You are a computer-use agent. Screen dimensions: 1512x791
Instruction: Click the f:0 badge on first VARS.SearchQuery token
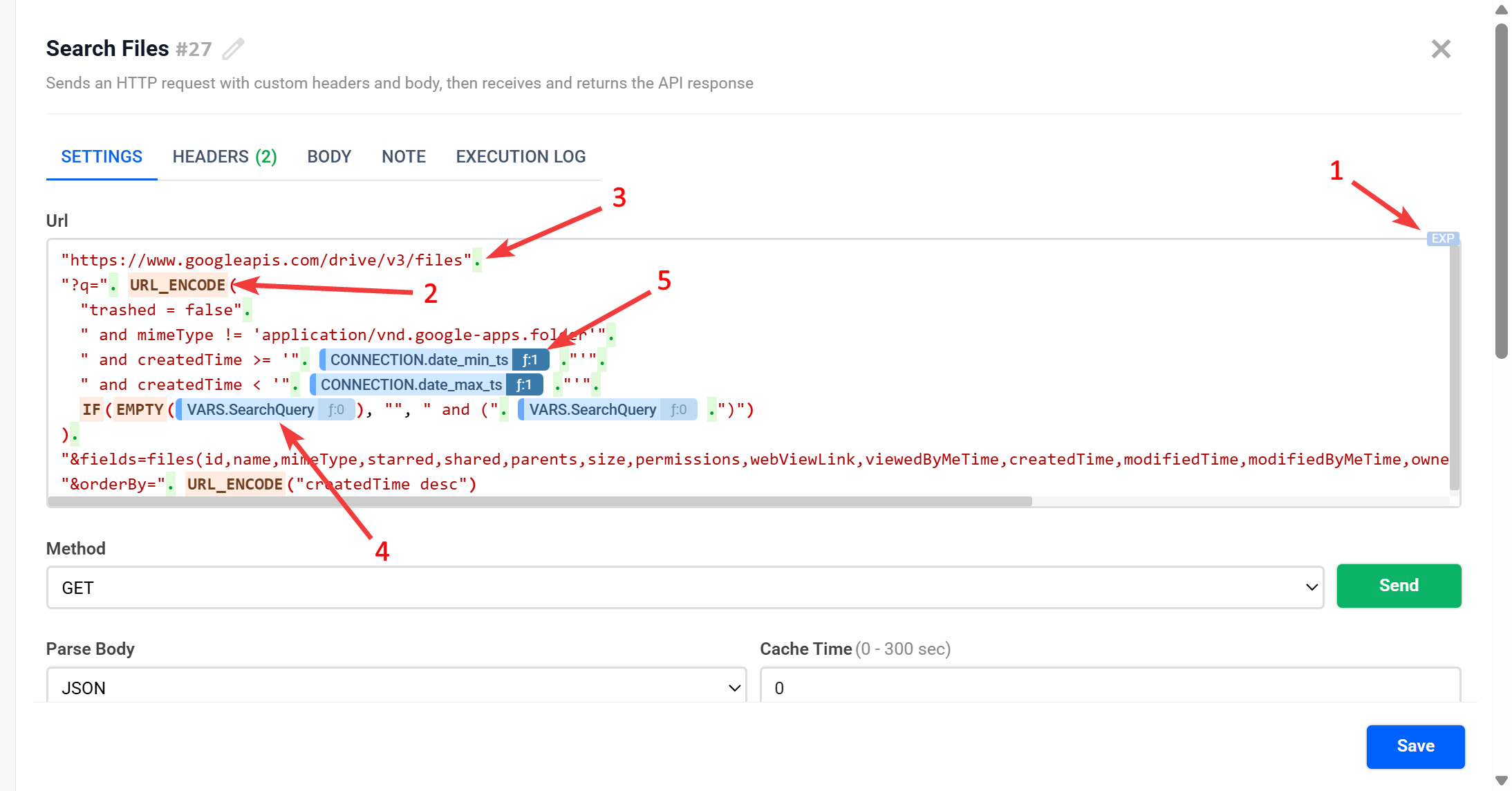coord(335,409)
